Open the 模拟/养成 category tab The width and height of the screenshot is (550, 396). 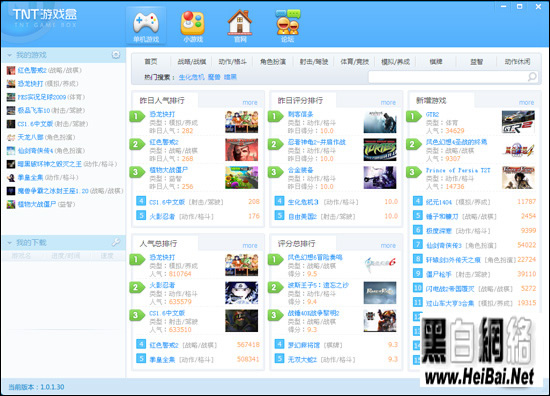click(395, 62)
